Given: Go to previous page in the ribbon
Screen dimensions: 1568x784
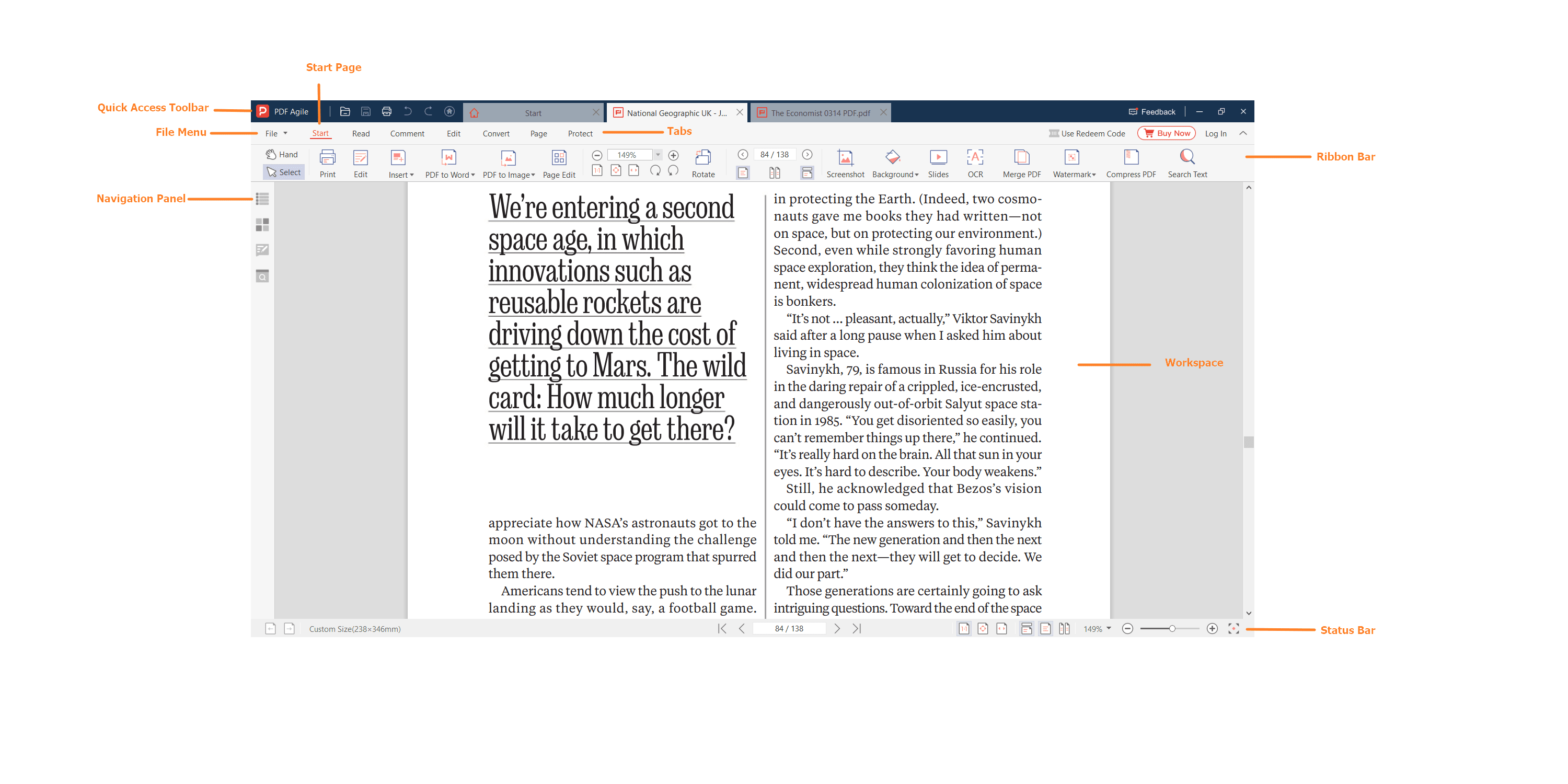Looking at the screenshot, I should click(743, 155).
